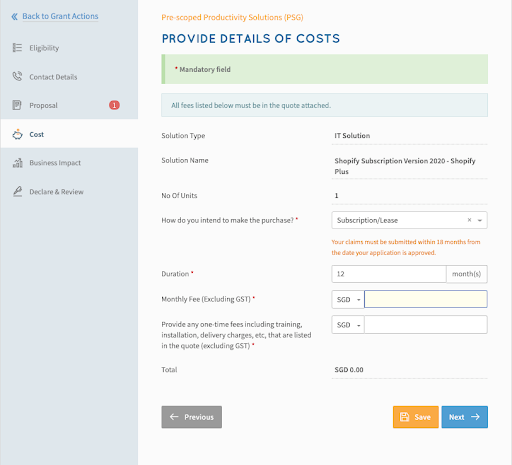Select the Cost section
The height and width of the screenshot is (465, 512).
click(x=37, y=134)
